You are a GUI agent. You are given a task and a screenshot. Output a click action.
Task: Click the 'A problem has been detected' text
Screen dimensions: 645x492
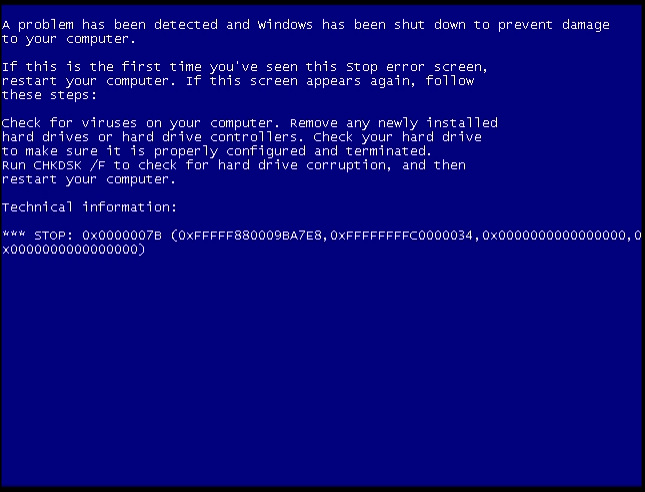coord(110,25)
